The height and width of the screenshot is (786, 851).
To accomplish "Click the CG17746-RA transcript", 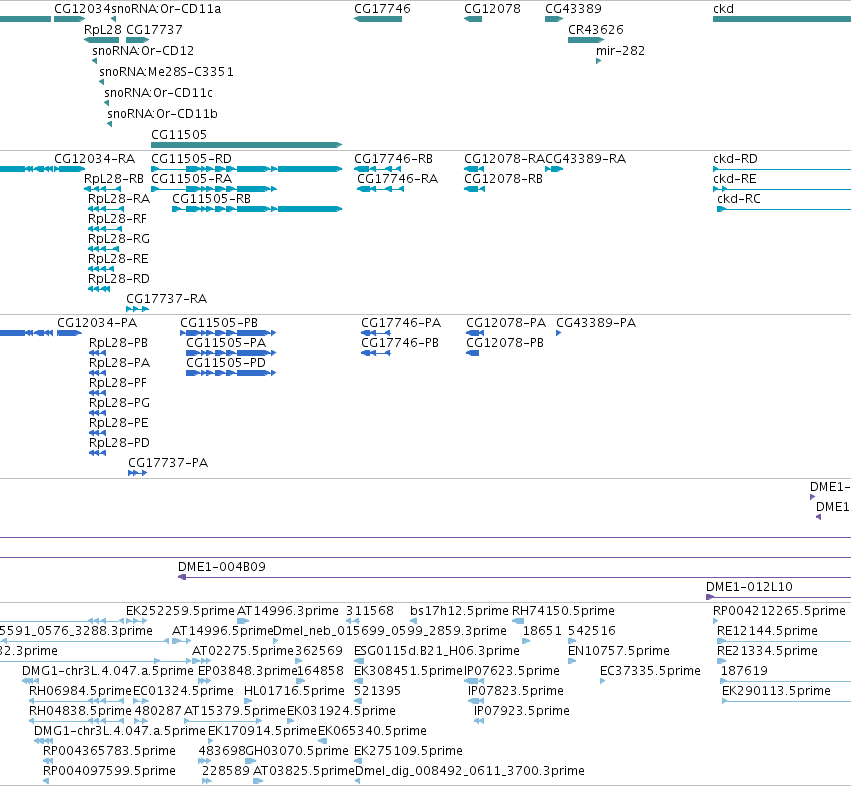I will tap(380, 189).
